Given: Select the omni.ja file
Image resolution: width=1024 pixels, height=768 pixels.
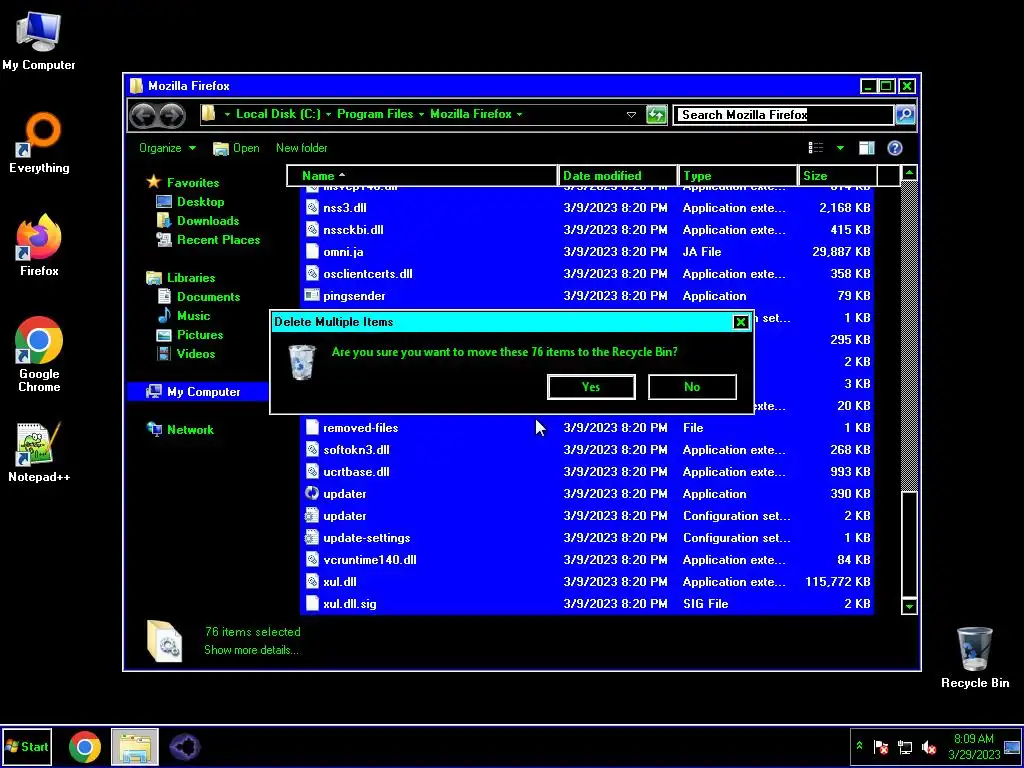Looking at the screenshot, I should point(586,251).
